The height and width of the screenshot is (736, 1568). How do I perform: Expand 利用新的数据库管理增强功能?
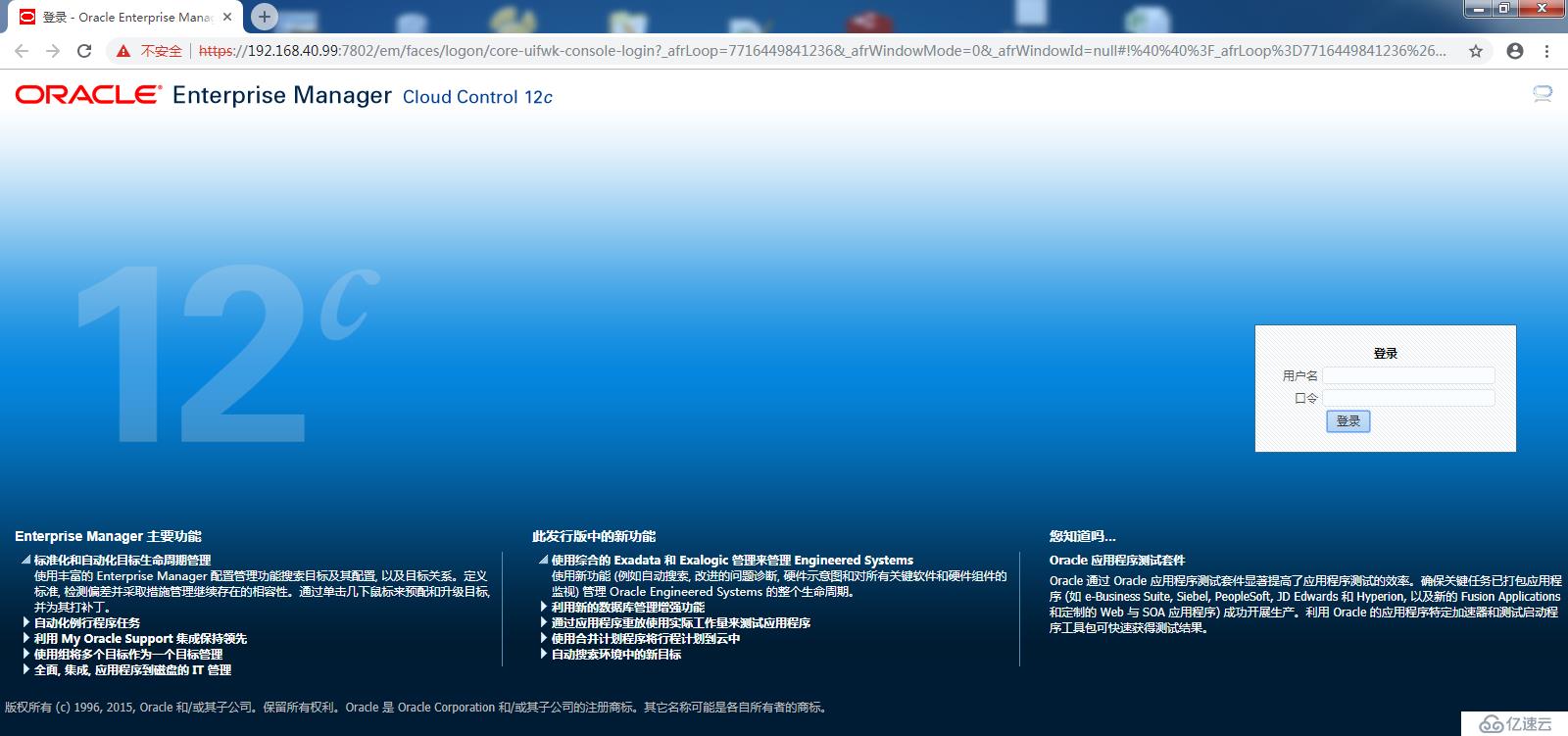543,607
